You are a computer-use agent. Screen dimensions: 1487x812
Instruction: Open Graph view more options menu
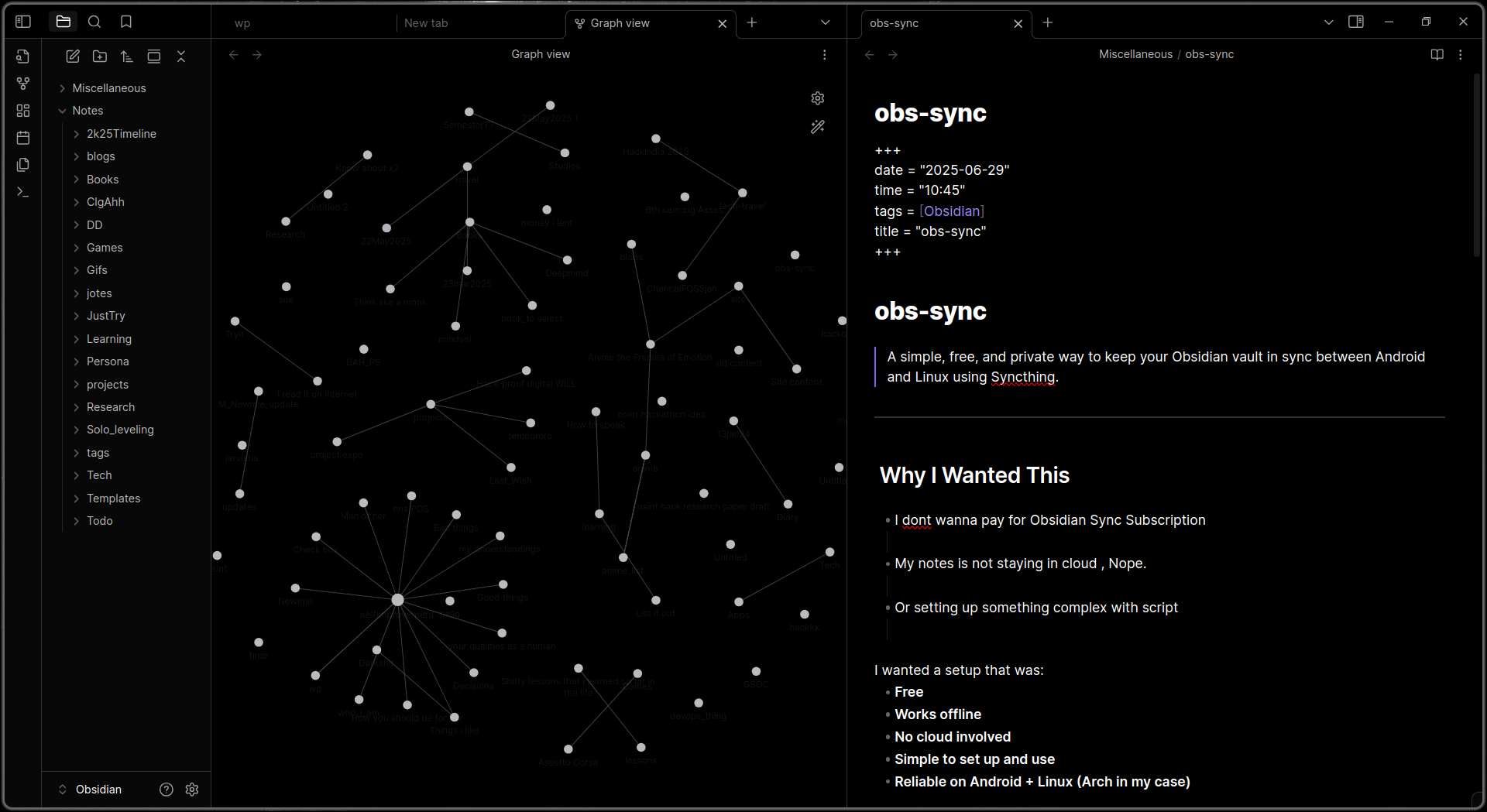click(x=825, y=55)
